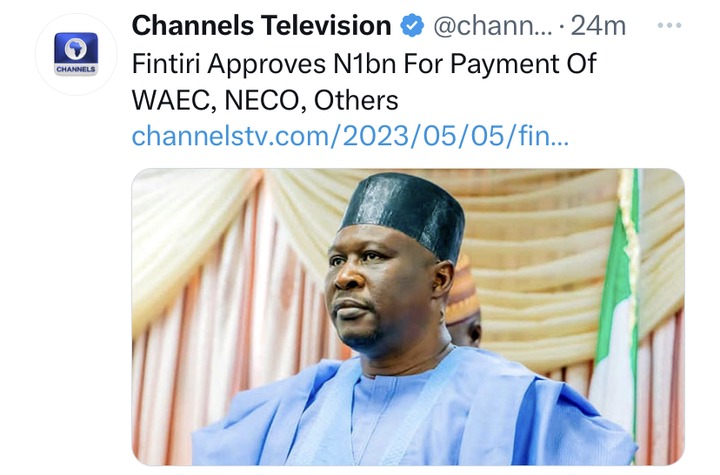Follow the channelstv.com/2023/05/05 article link
Image resolution: width=720 pixels, height=475 pixels.
pyautogui.click(x=350, y=136)
